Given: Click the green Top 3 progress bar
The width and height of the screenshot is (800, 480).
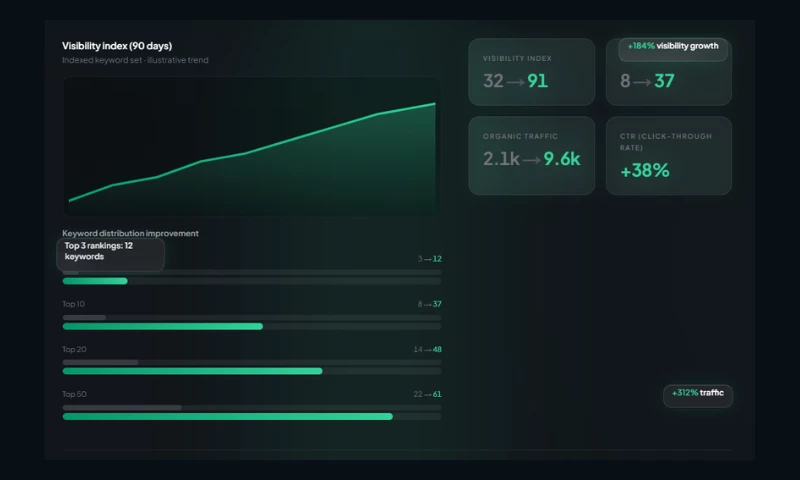Looking at the screenshot, I should [95, 281].
